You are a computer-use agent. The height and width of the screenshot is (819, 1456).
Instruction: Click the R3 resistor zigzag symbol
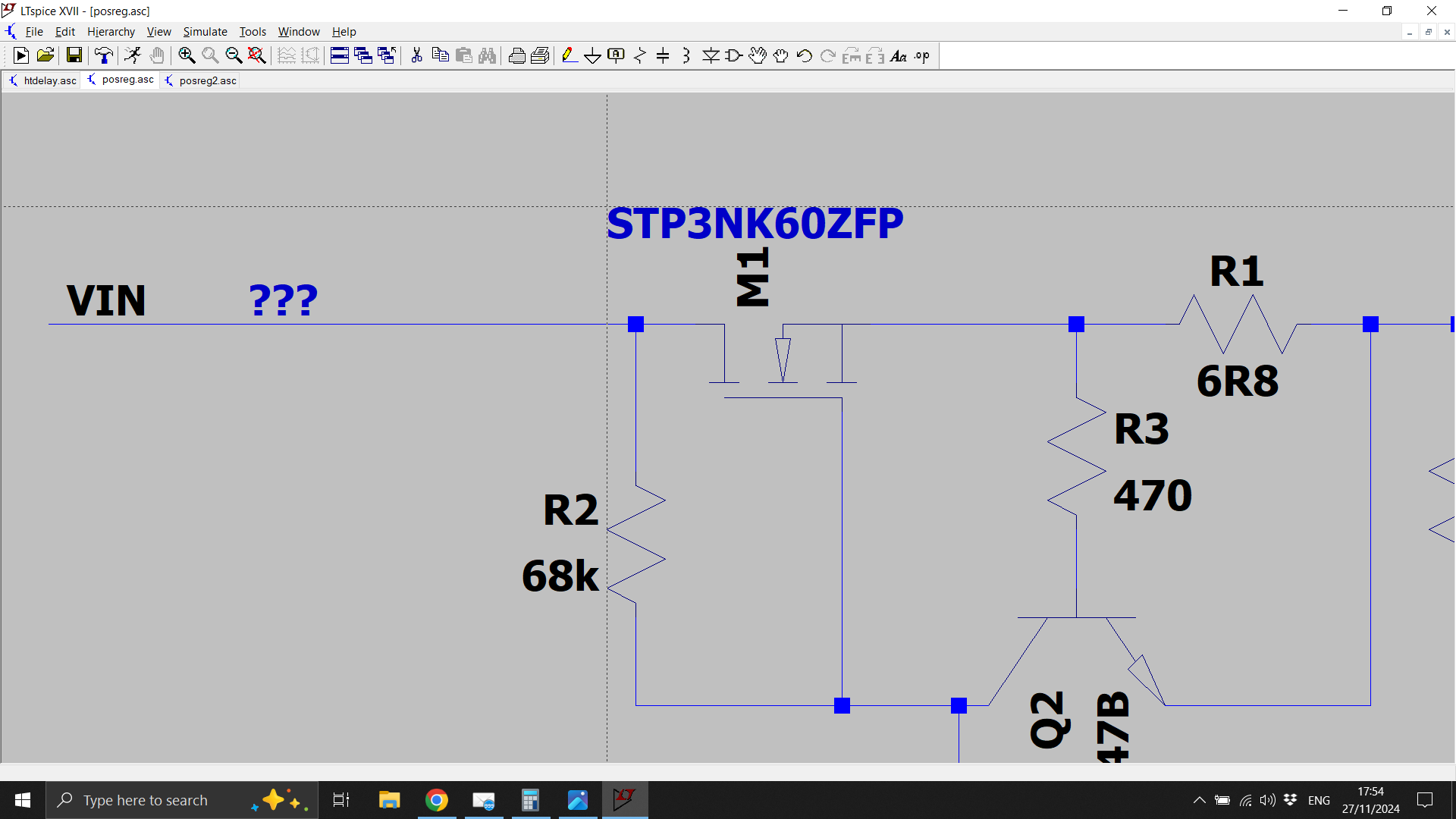(1076, 457)
